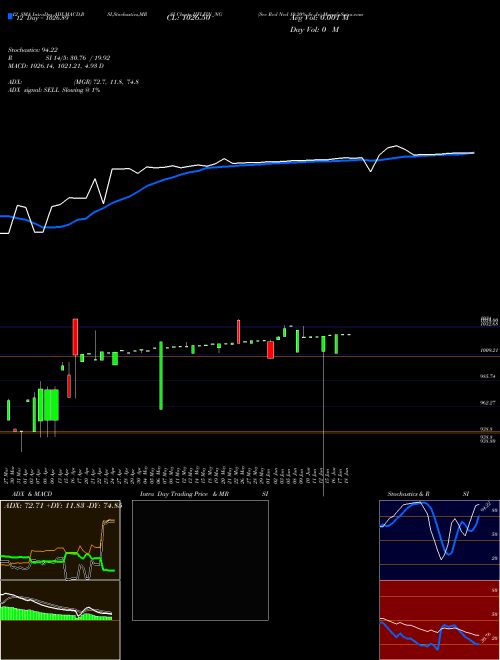Click the 'CL: 1026.50' closing price text
Image resolution: width=500 pixels, height=660 pixels.
click(x=188, y=19)
